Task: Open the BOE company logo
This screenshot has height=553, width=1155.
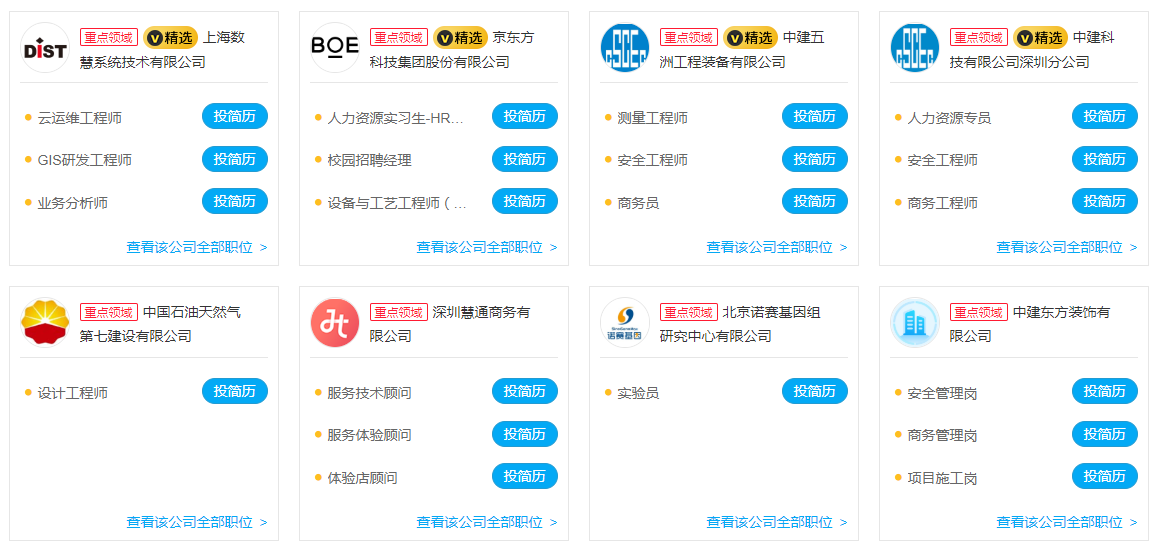Action: click(x=335, y=48)
